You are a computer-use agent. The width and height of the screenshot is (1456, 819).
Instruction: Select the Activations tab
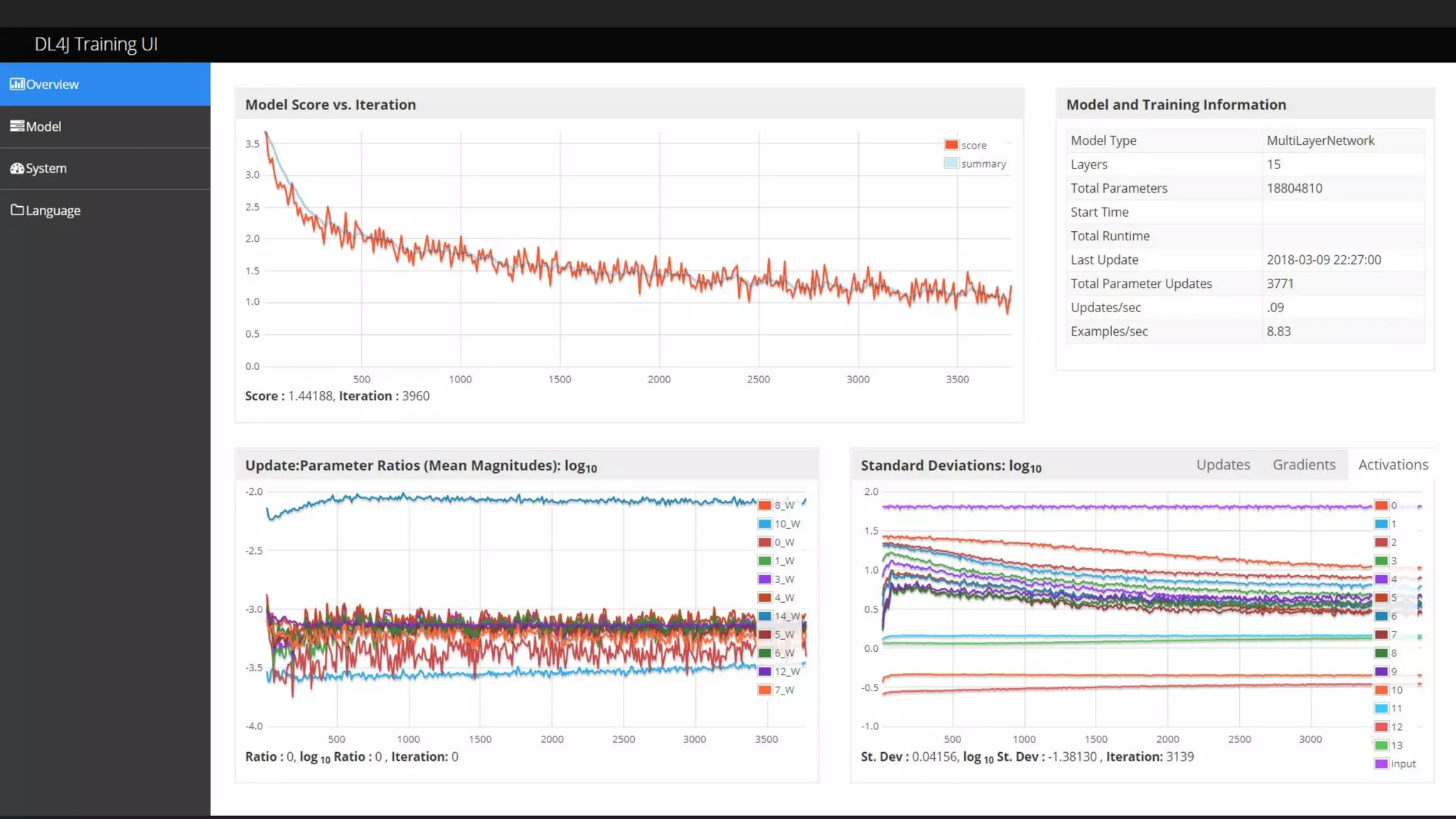click(1392, 465)
